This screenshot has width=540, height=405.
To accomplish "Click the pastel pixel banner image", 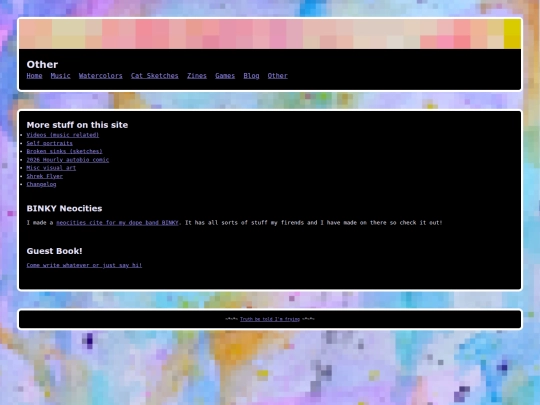I will pyautogui.click(x=270, y=34).
